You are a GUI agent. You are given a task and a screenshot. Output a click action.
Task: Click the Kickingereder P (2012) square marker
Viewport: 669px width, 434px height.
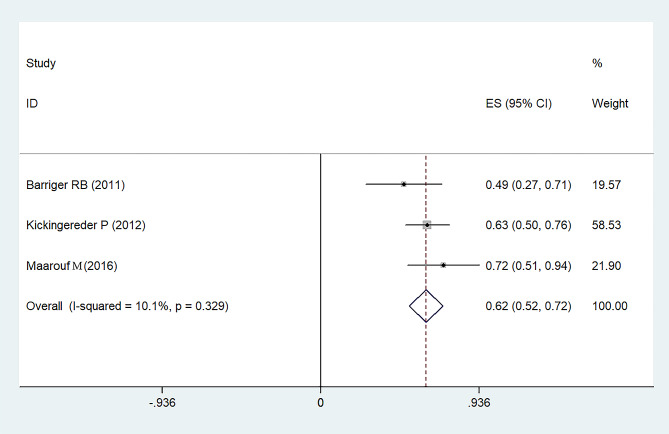pos(427,225)
